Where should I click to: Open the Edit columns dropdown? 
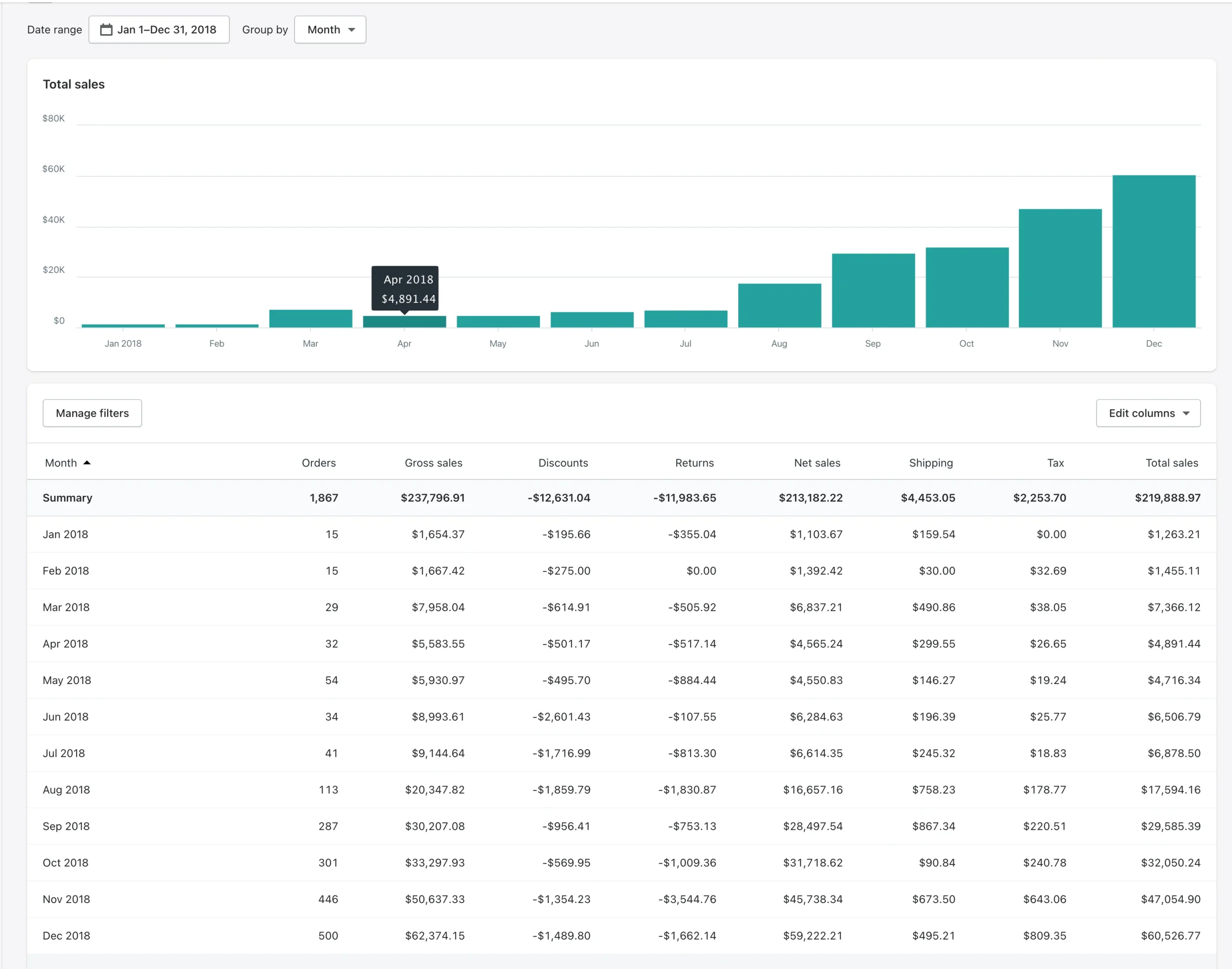(1148, 413)
